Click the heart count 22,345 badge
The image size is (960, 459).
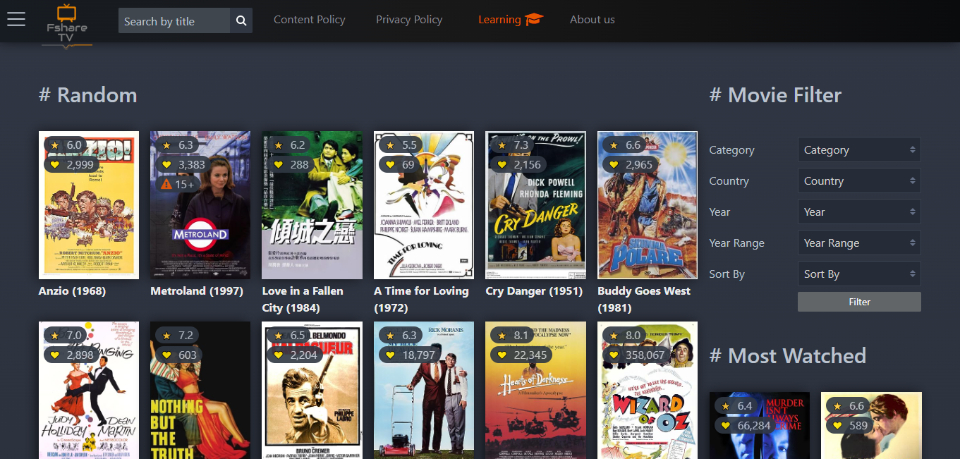(522, 355)
